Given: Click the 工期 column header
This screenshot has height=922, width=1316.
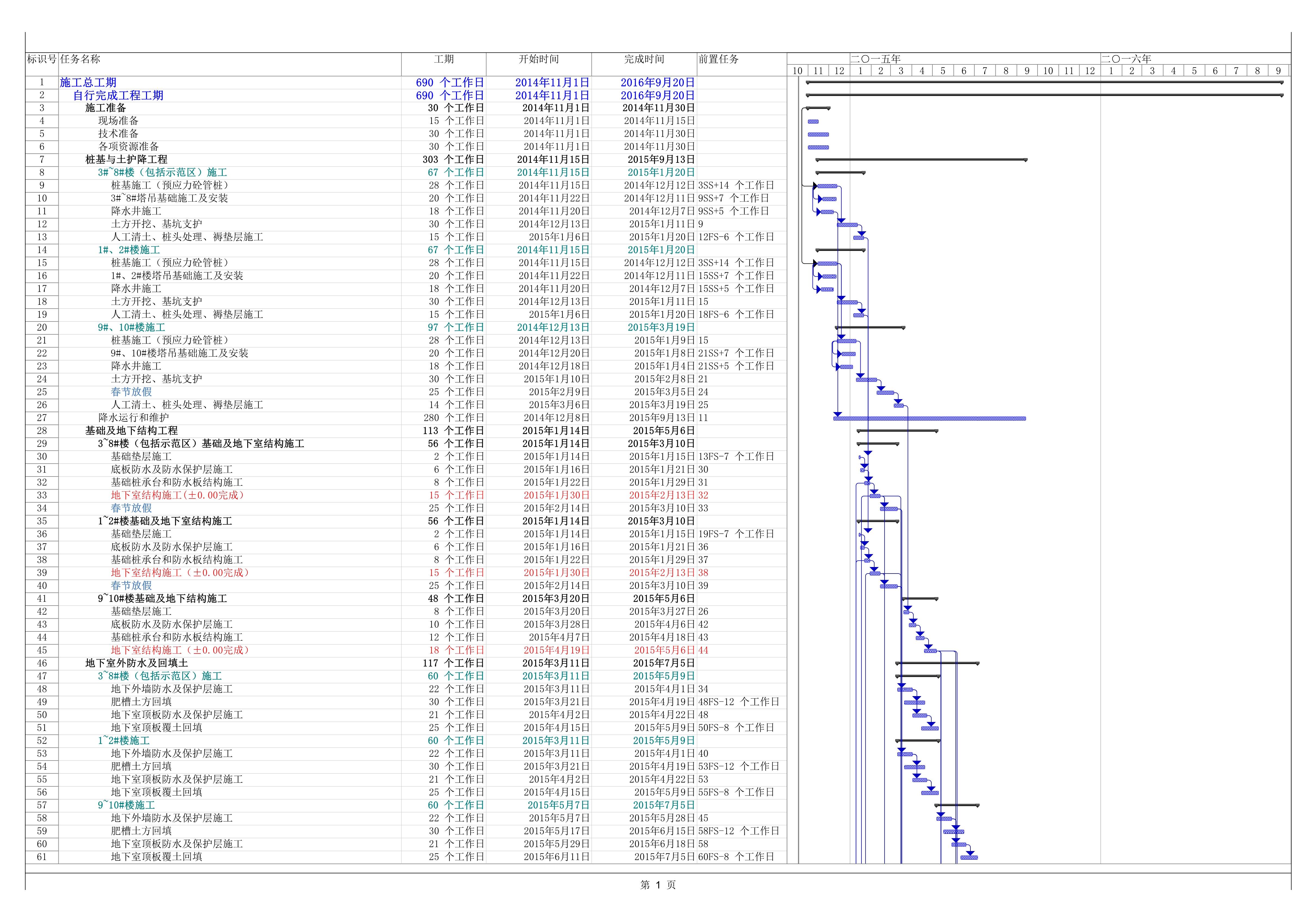Looking at the screenshot, I should [444, 59].
